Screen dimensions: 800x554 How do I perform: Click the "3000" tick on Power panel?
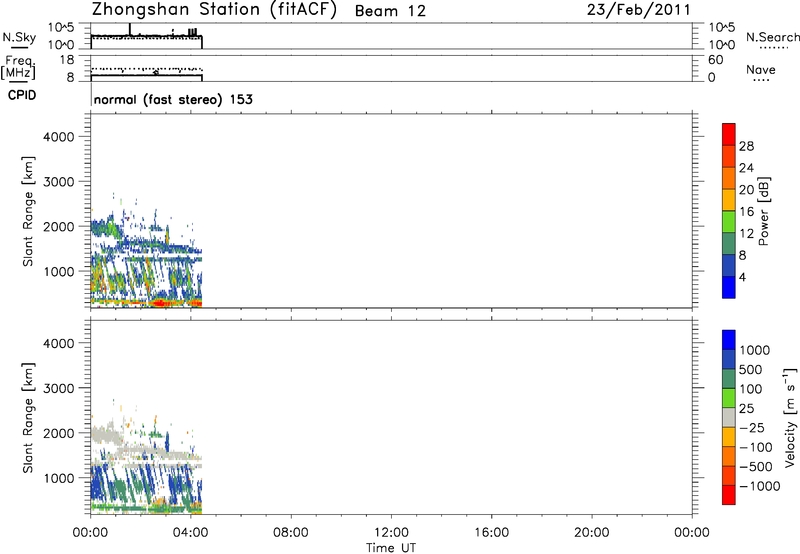pos(59,182)
